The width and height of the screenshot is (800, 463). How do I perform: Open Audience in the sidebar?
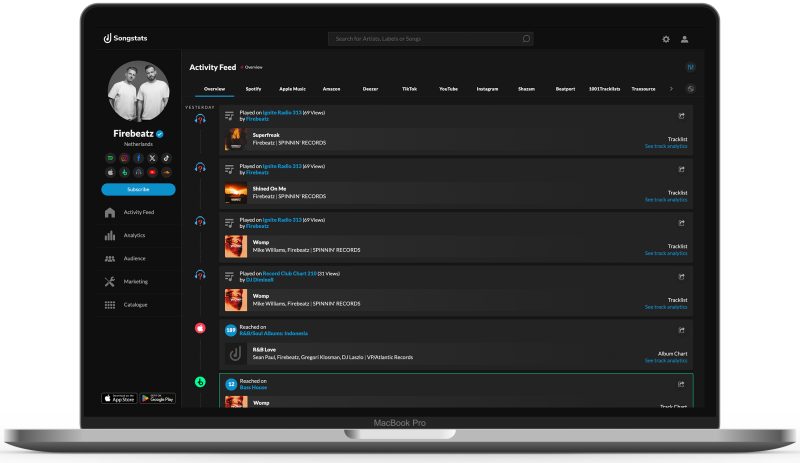[x=138, y=259]
